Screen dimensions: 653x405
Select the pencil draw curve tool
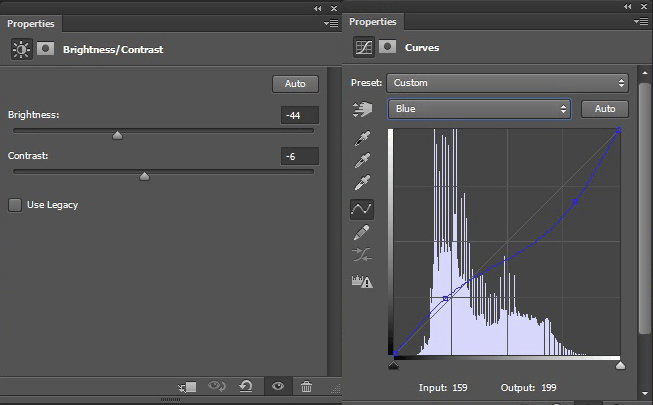361,232
